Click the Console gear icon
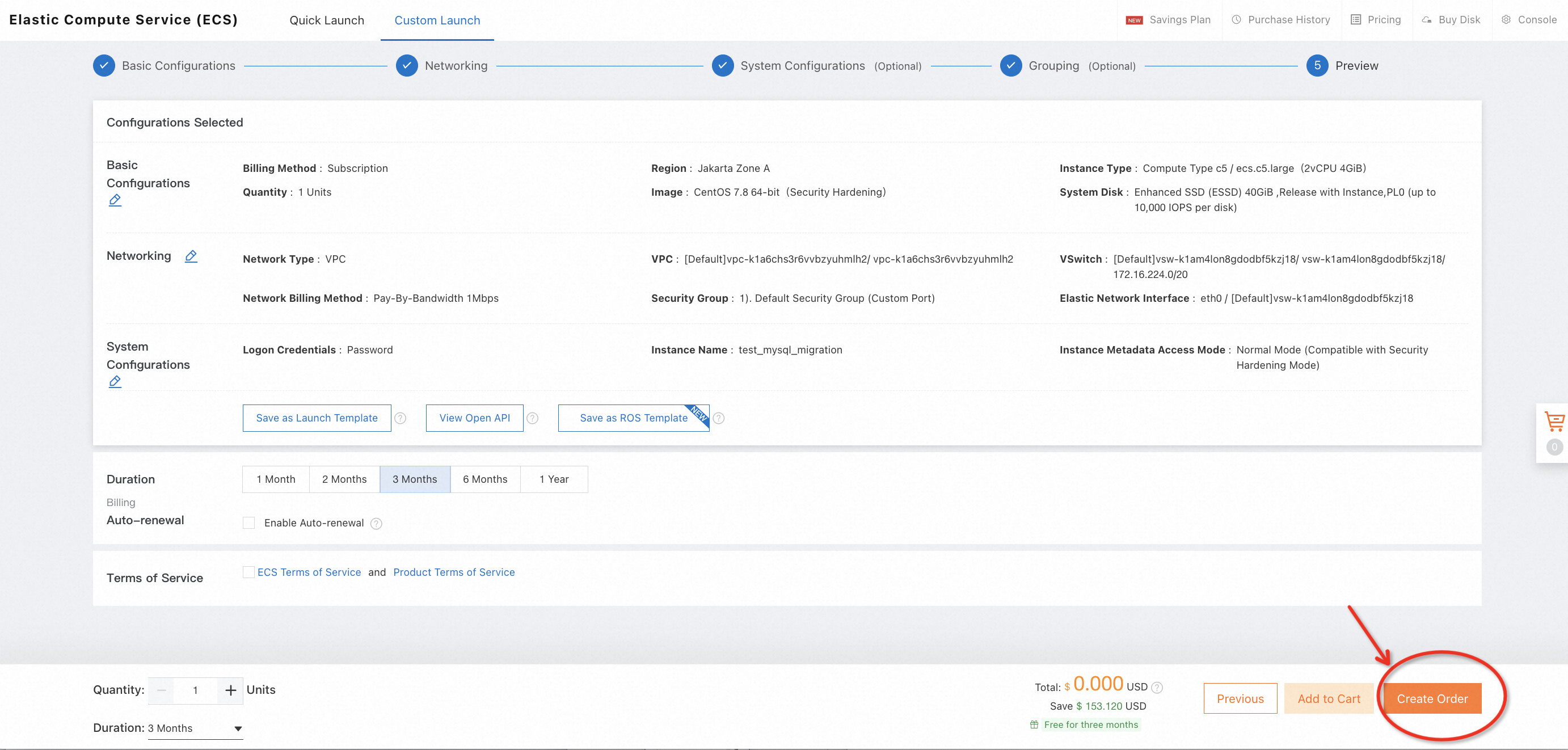This screenshot has width=1568, height=750. pyautogui.click(x=1506, y=19)
